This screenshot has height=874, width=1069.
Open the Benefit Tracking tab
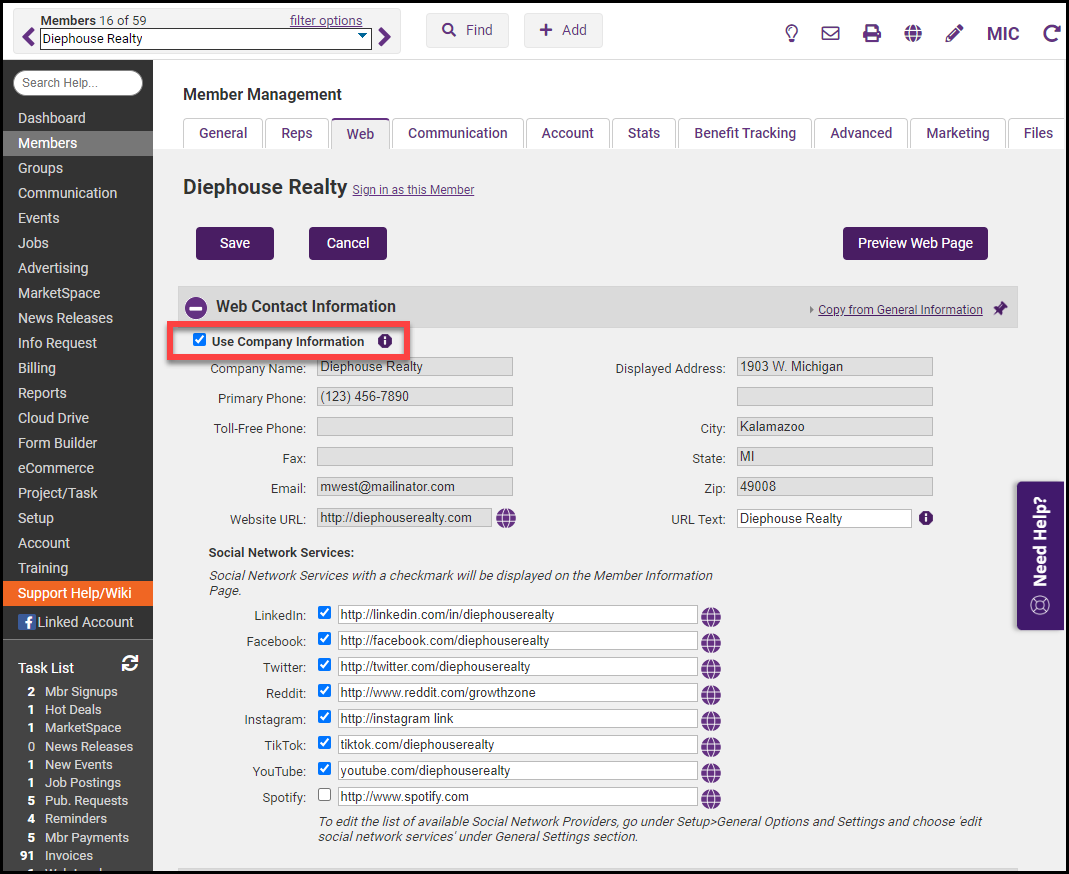pyautogui.click(x=745, y=133)
